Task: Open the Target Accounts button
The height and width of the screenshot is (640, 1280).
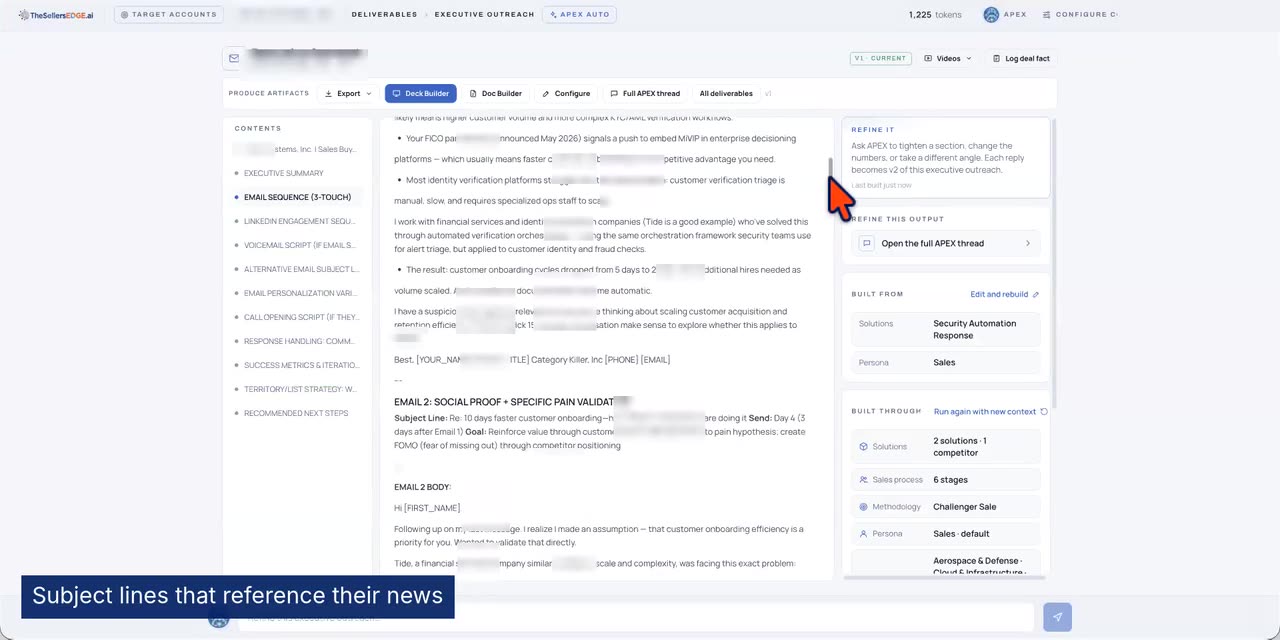Action: [x=169, y=15]
